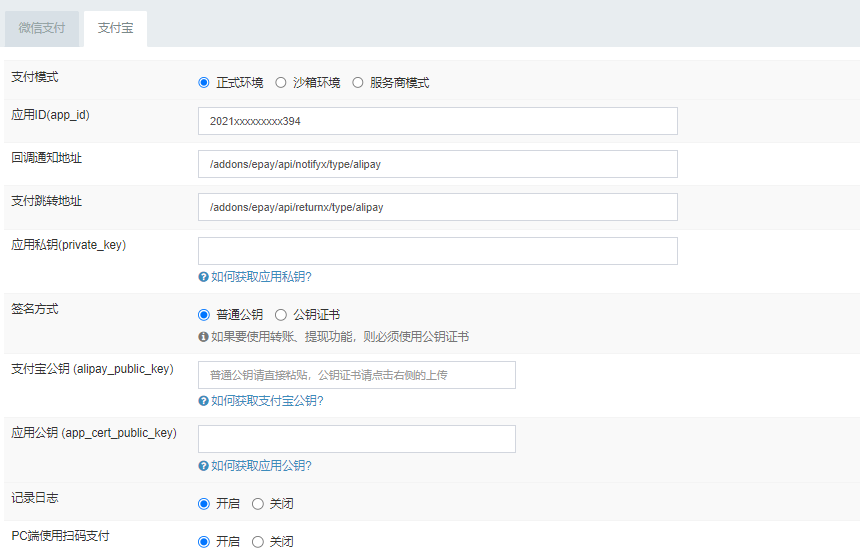This screenshot has height=560, width=860.
Task: Click the 应用公钥 app_cert_public_key field
Action: (357, 439)
